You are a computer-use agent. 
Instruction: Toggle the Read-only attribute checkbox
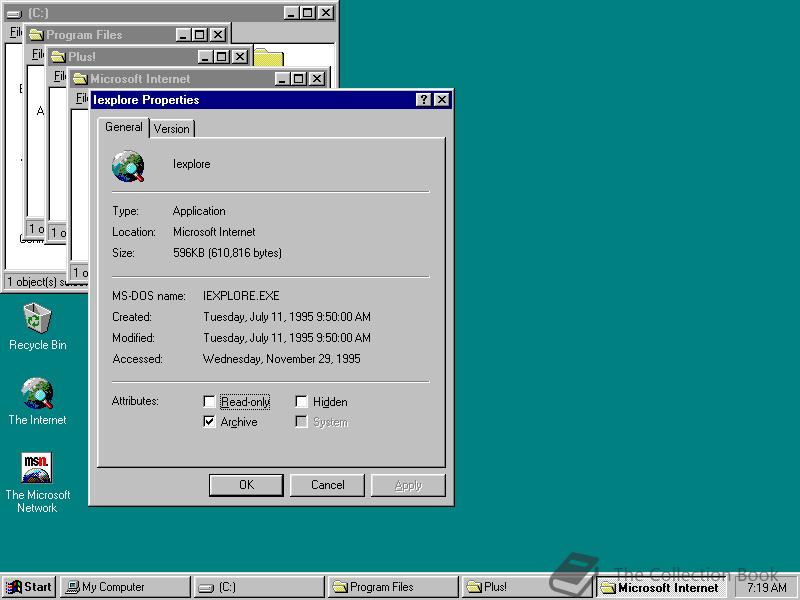click(209, 402)
